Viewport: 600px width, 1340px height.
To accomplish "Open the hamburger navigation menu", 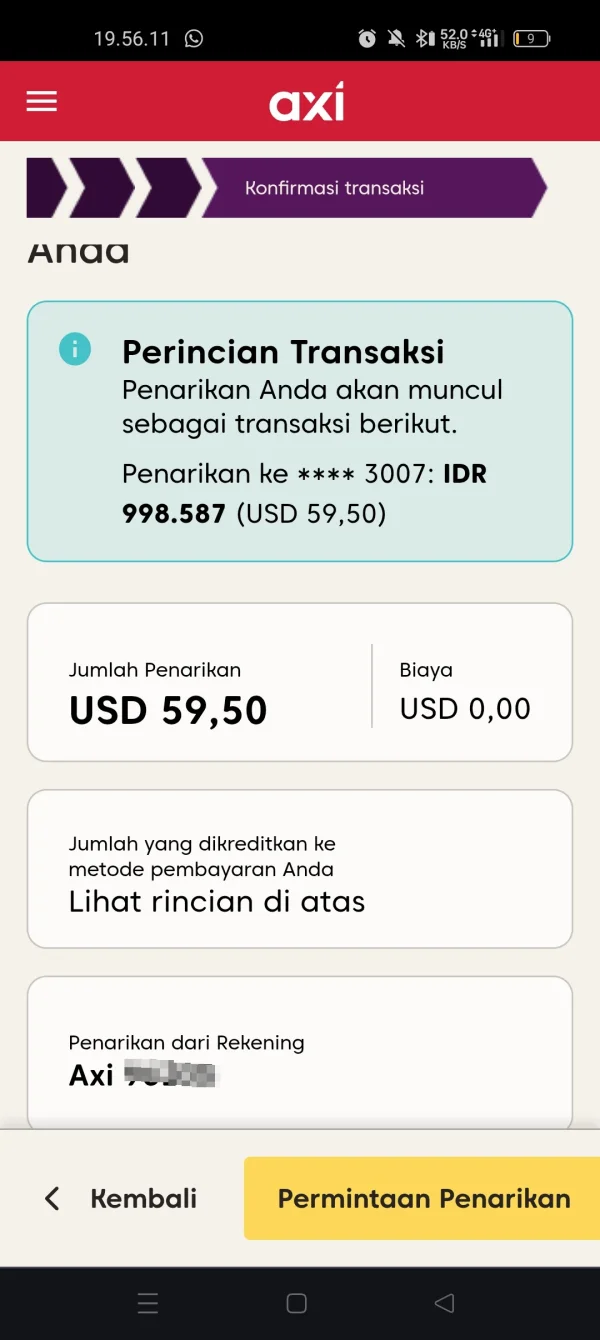I will click(41, 101).
